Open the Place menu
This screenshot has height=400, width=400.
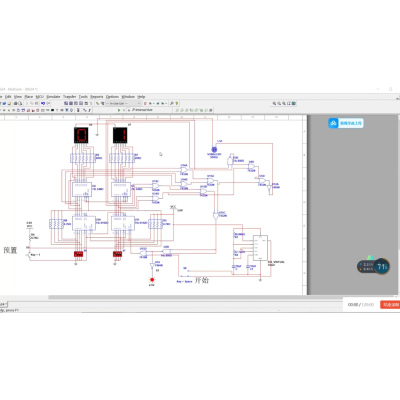click(x=29, y=97)
